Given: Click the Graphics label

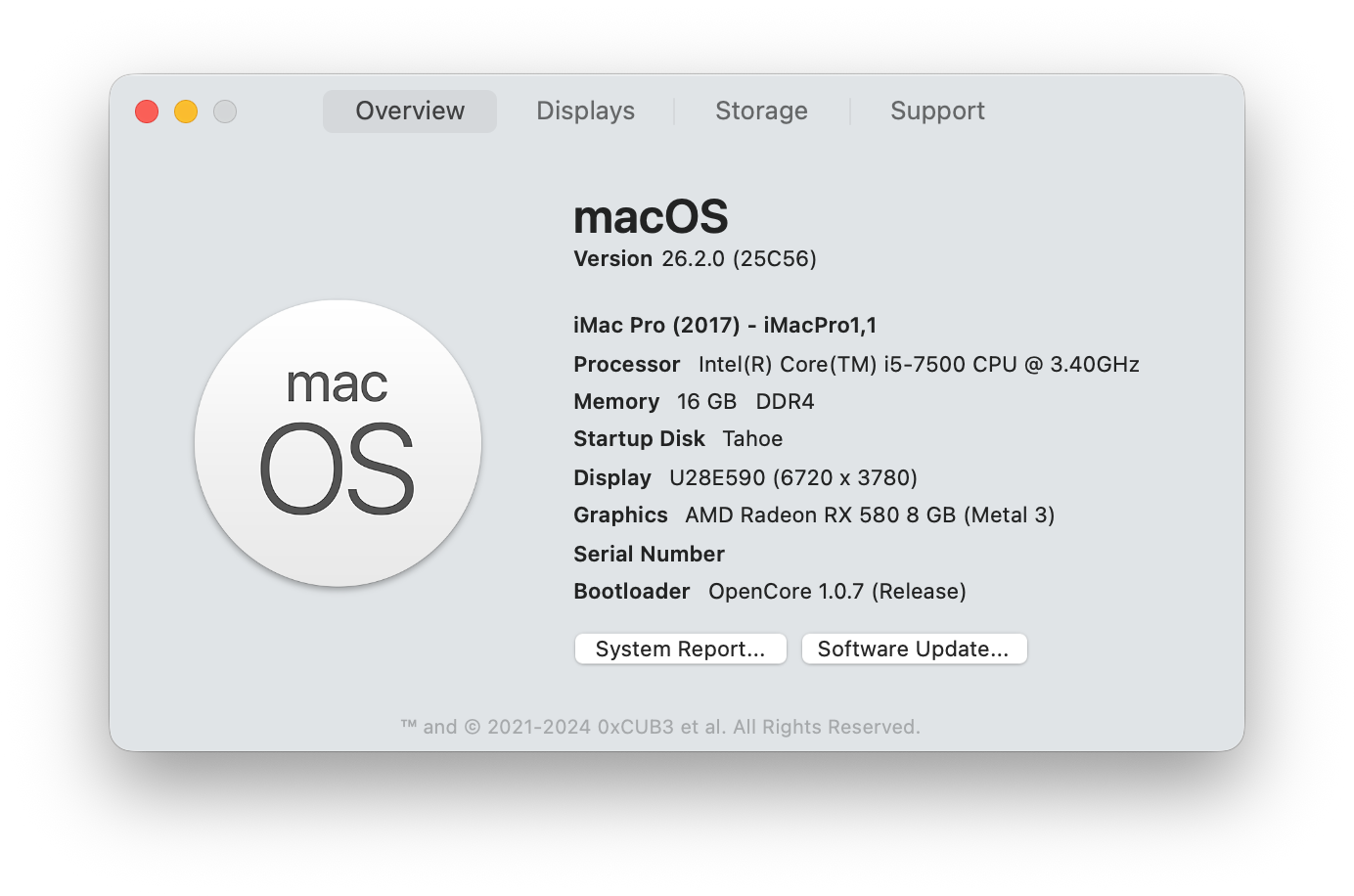Looking at the screenshot, I should [x=620, y=515].
